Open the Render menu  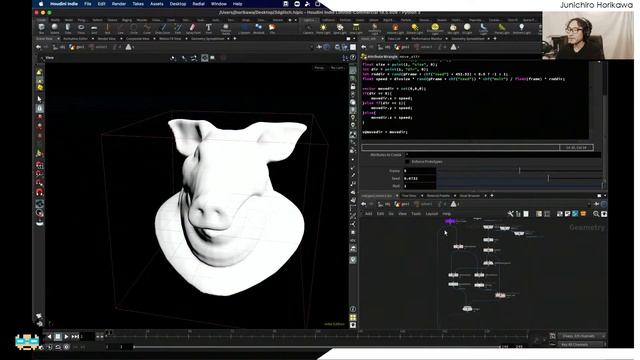[x=119, y=4]
